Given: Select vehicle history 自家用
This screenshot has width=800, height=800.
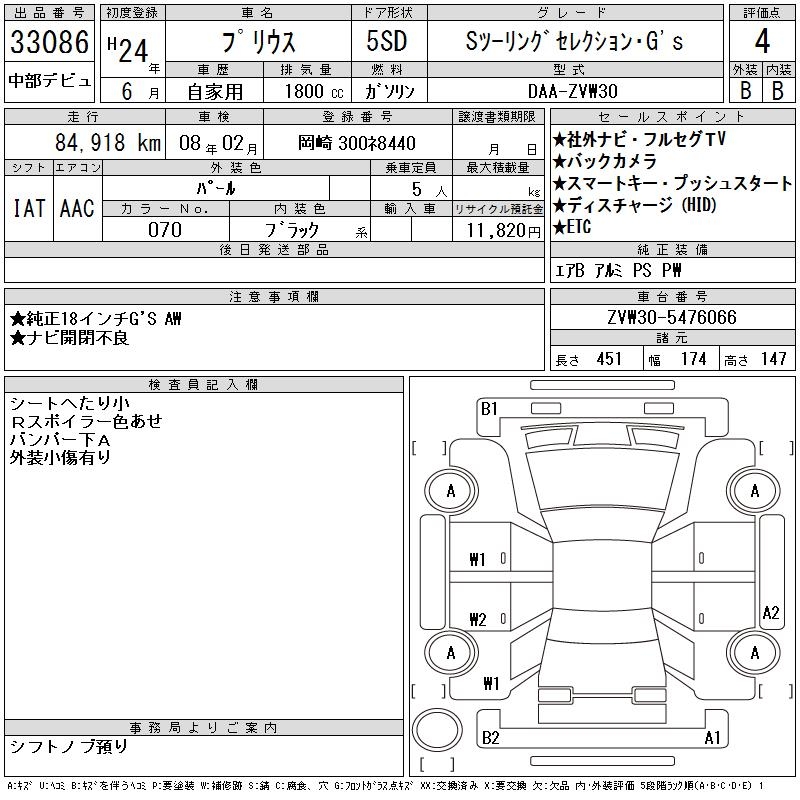Looking at the screenshot, I should (x=215, y=92).
